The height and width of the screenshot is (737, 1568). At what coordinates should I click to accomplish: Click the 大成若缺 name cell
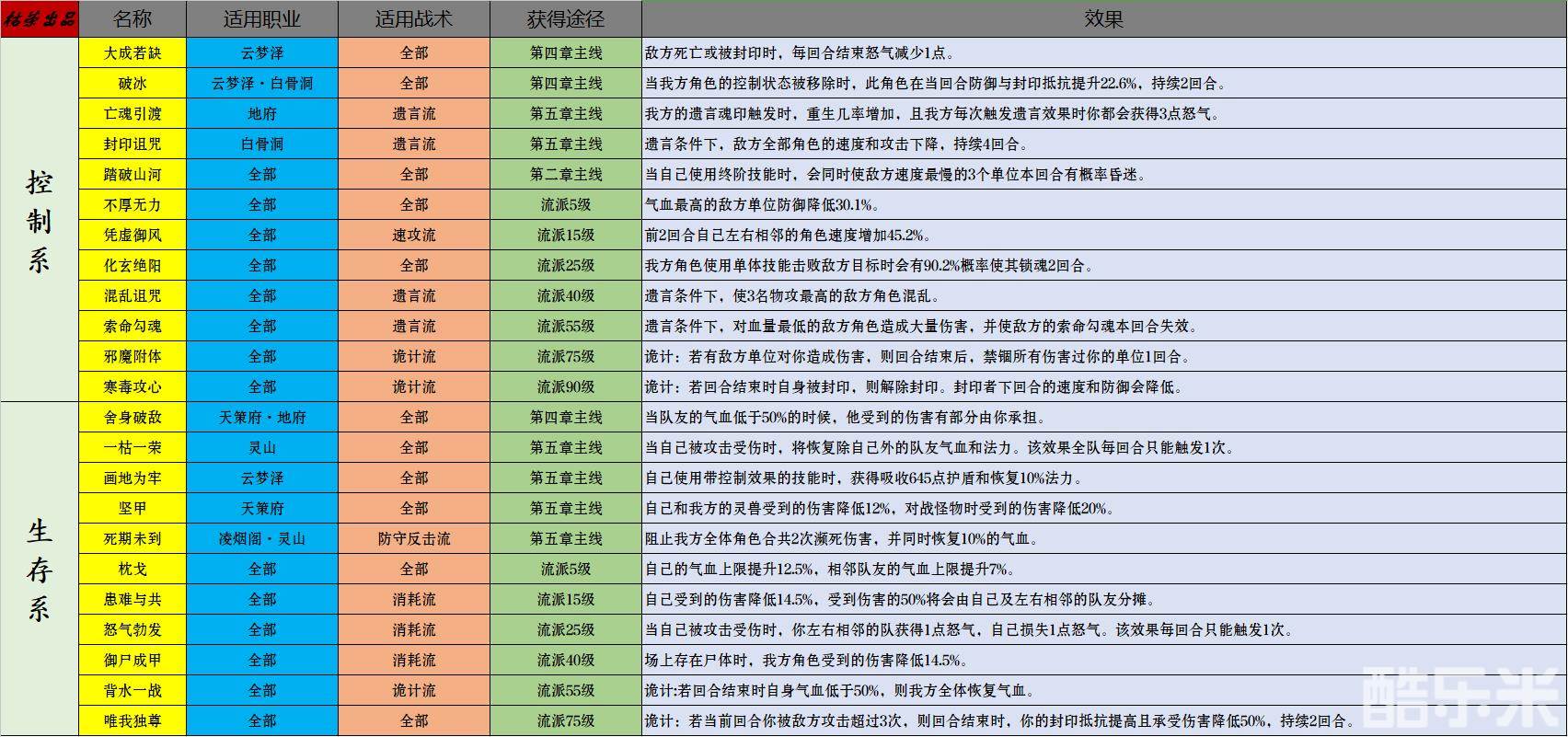pos(133,53)
